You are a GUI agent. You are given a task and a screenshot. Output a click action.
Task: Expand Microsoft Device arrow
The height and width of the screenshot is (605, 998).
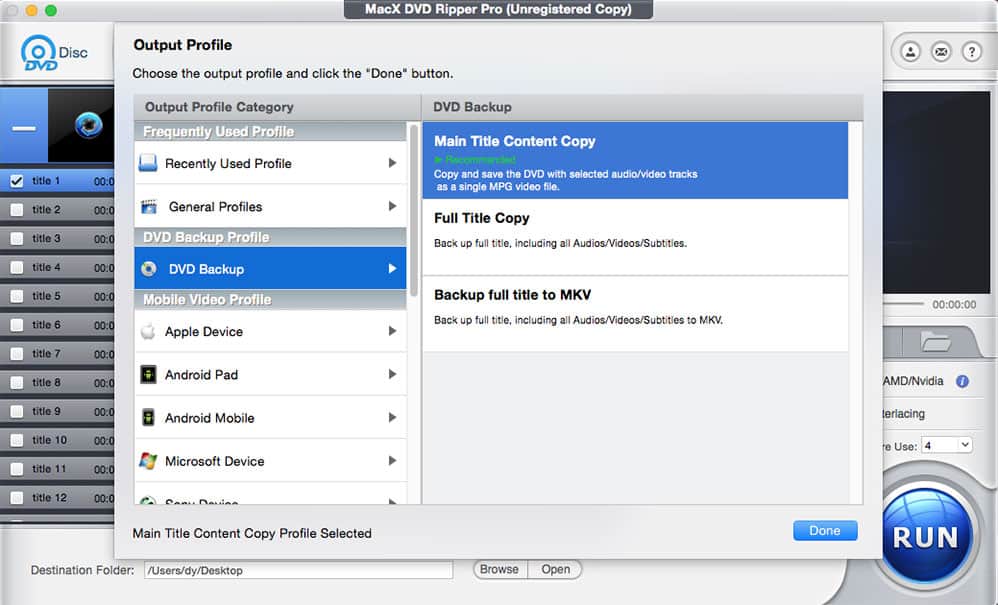coord(393,461)
